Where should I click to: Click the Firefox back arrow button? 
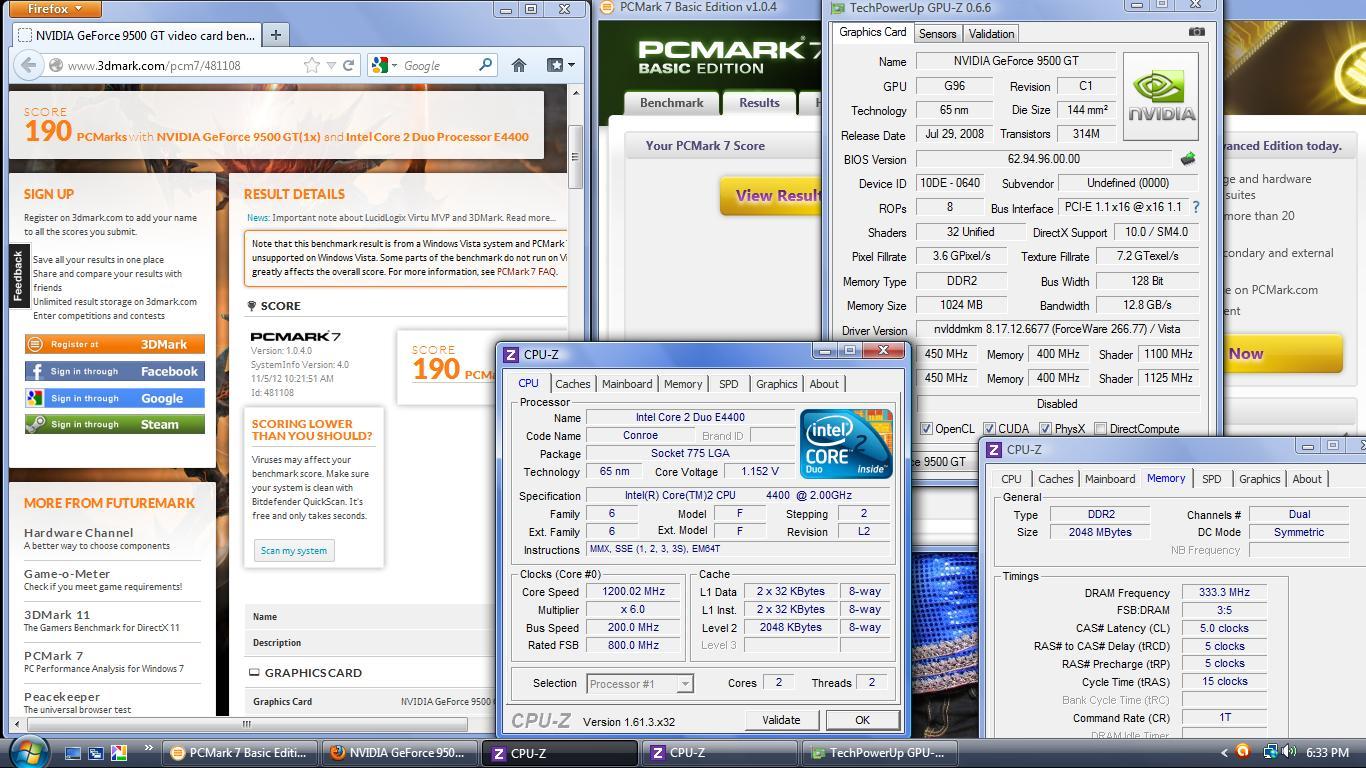[28, 65]
